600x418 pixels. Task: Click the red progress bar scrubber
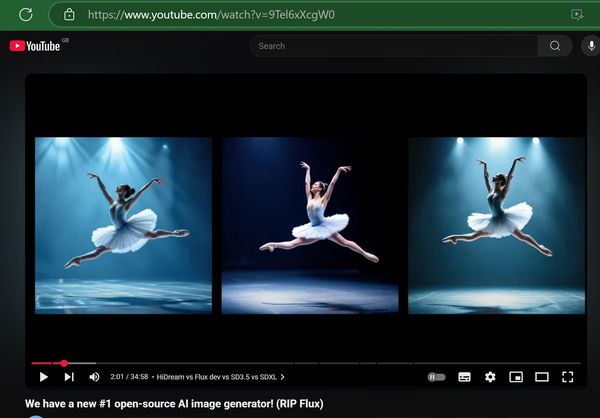64,363
